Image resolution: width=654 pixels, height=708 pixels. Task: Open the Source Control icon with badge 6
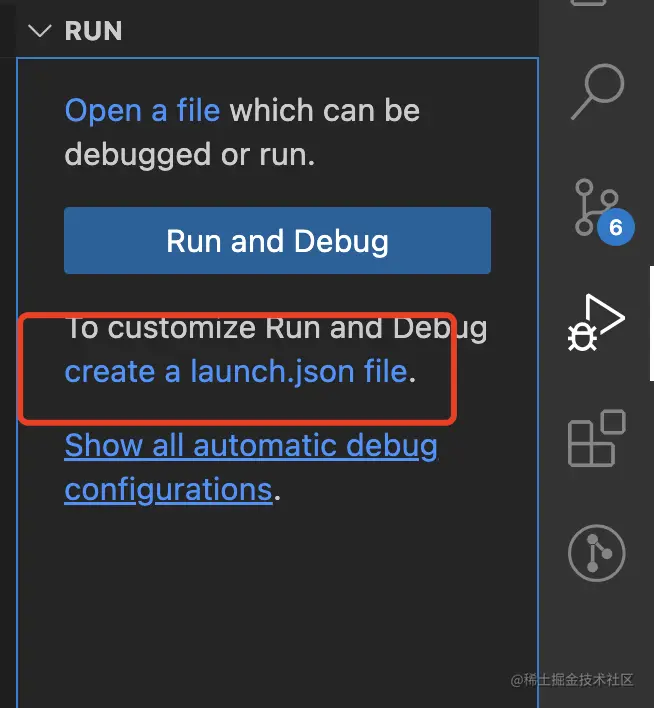(604, 212)
